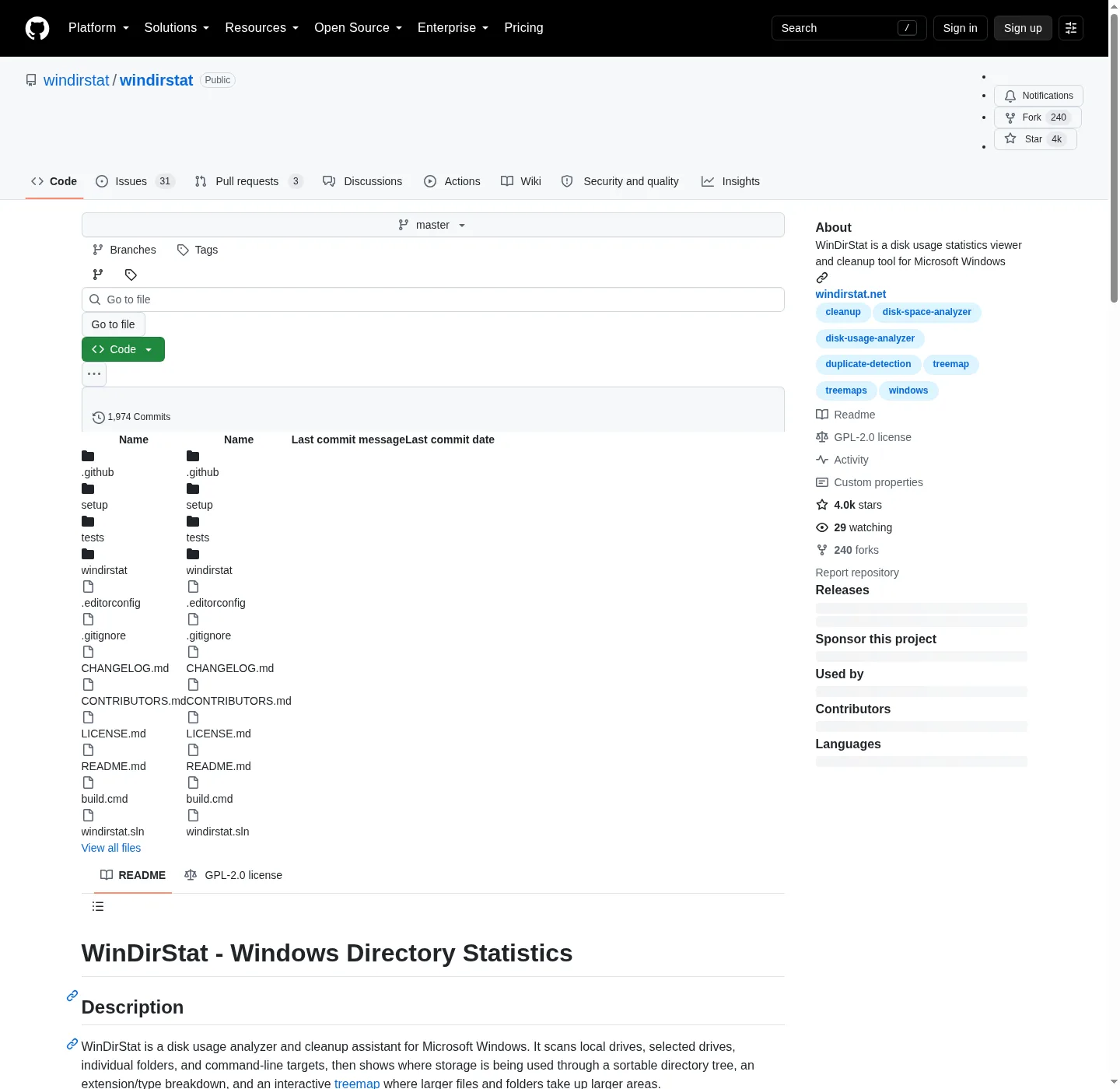Expand the Enterprise menu
The width and height of the screenshot is (1120, 1089).
coord(453,28)
